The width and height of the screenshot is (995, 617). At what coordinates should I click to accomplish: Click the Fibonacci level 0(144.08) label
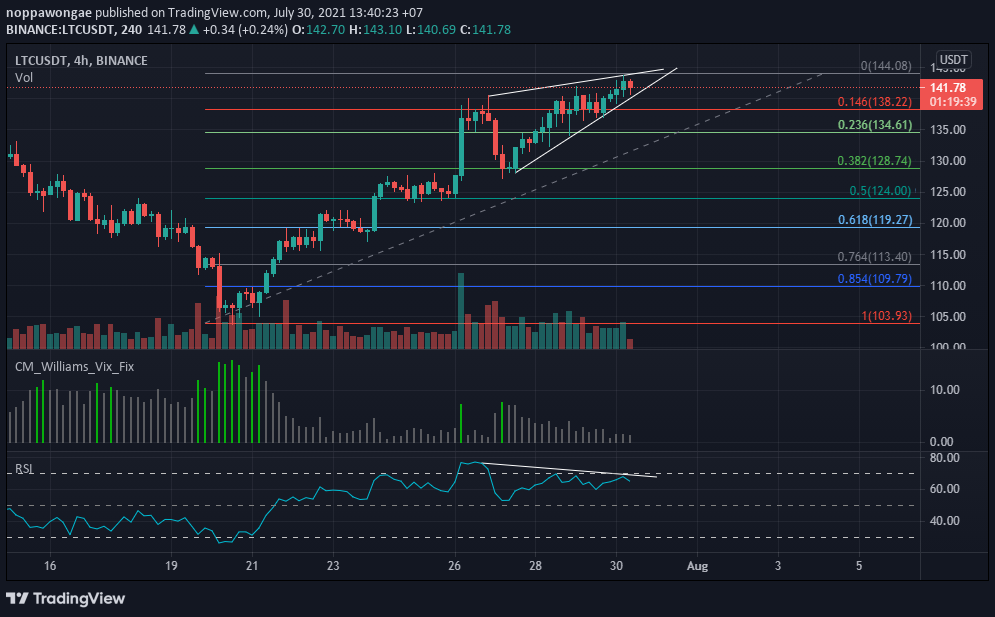click(886, 66)
